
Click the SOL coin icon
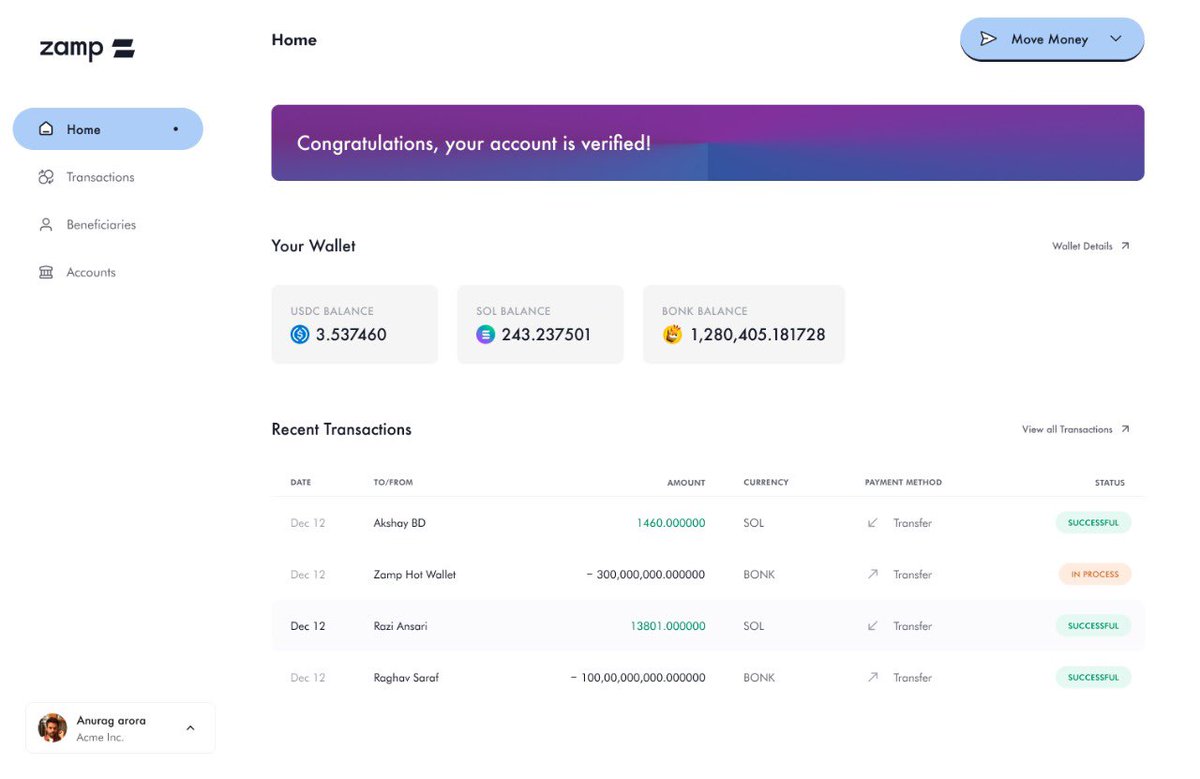tap(485, 335)
